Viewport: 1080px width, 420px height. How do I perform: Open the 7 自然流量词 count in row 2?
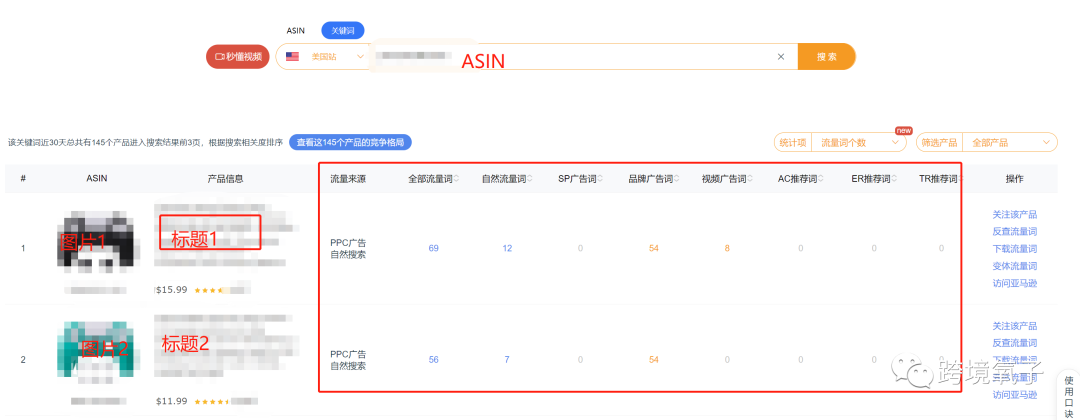coord(507,359)
